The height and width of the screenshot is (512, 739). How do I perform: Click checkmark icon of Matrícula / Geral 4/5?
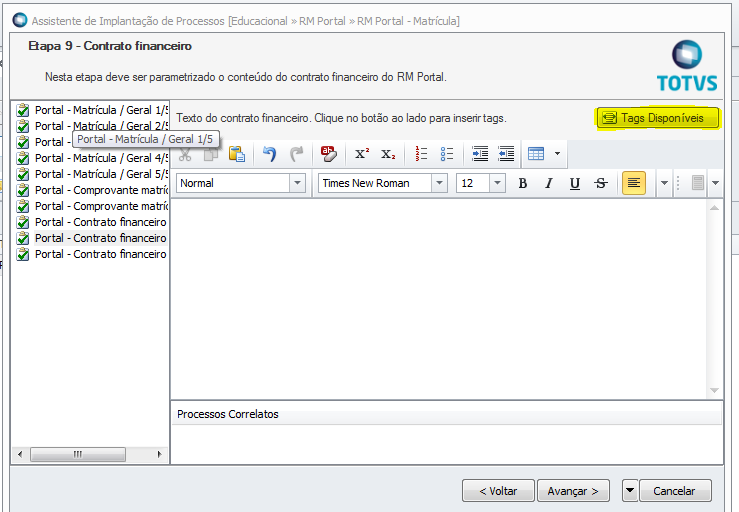(23, 158)
